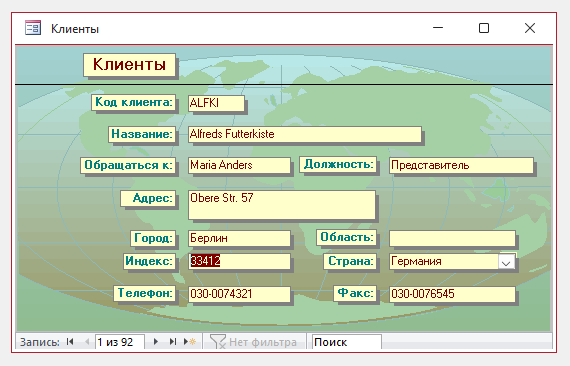Minimize the Клиенты window
Image resolution: width=570 pixels, height=366 pixels.
(x=438, y=28)
